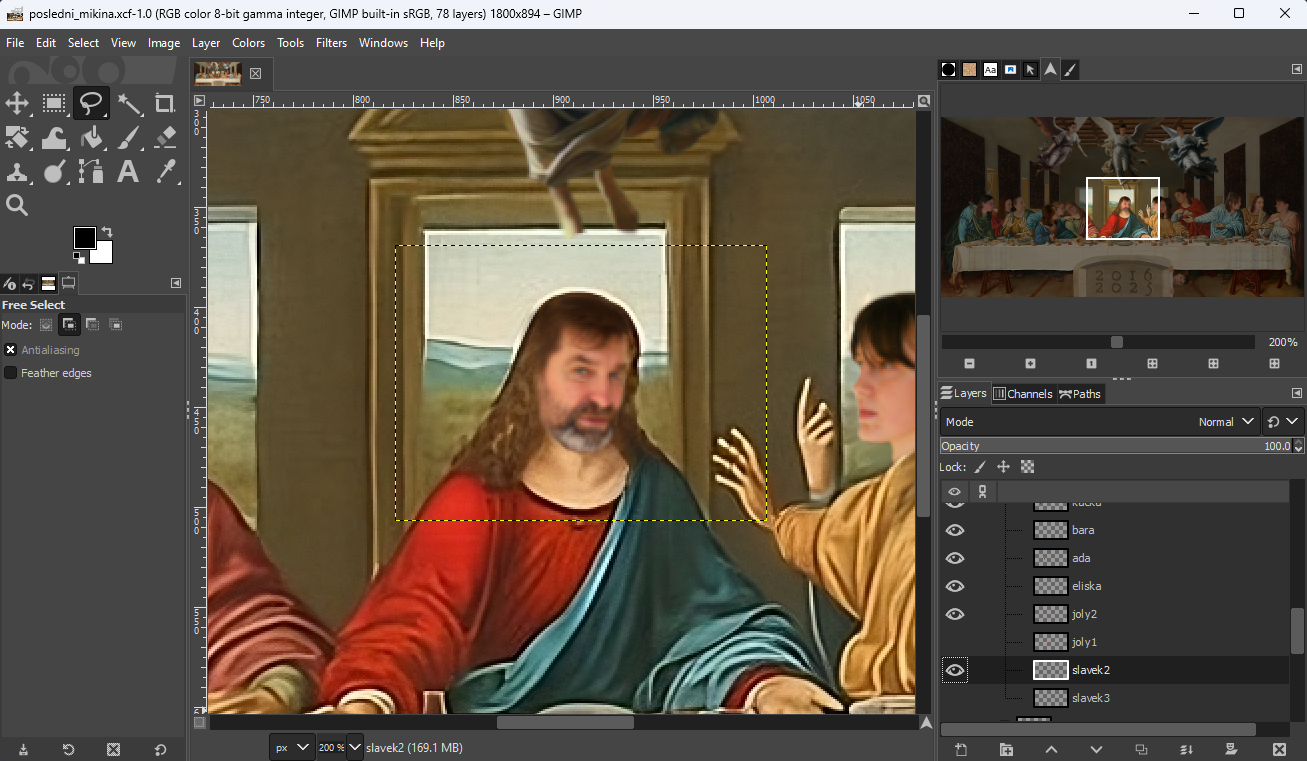The height and width of the screenshot is (761, 1307).
Task: Open the Filters menu
Action: point(331,43)
